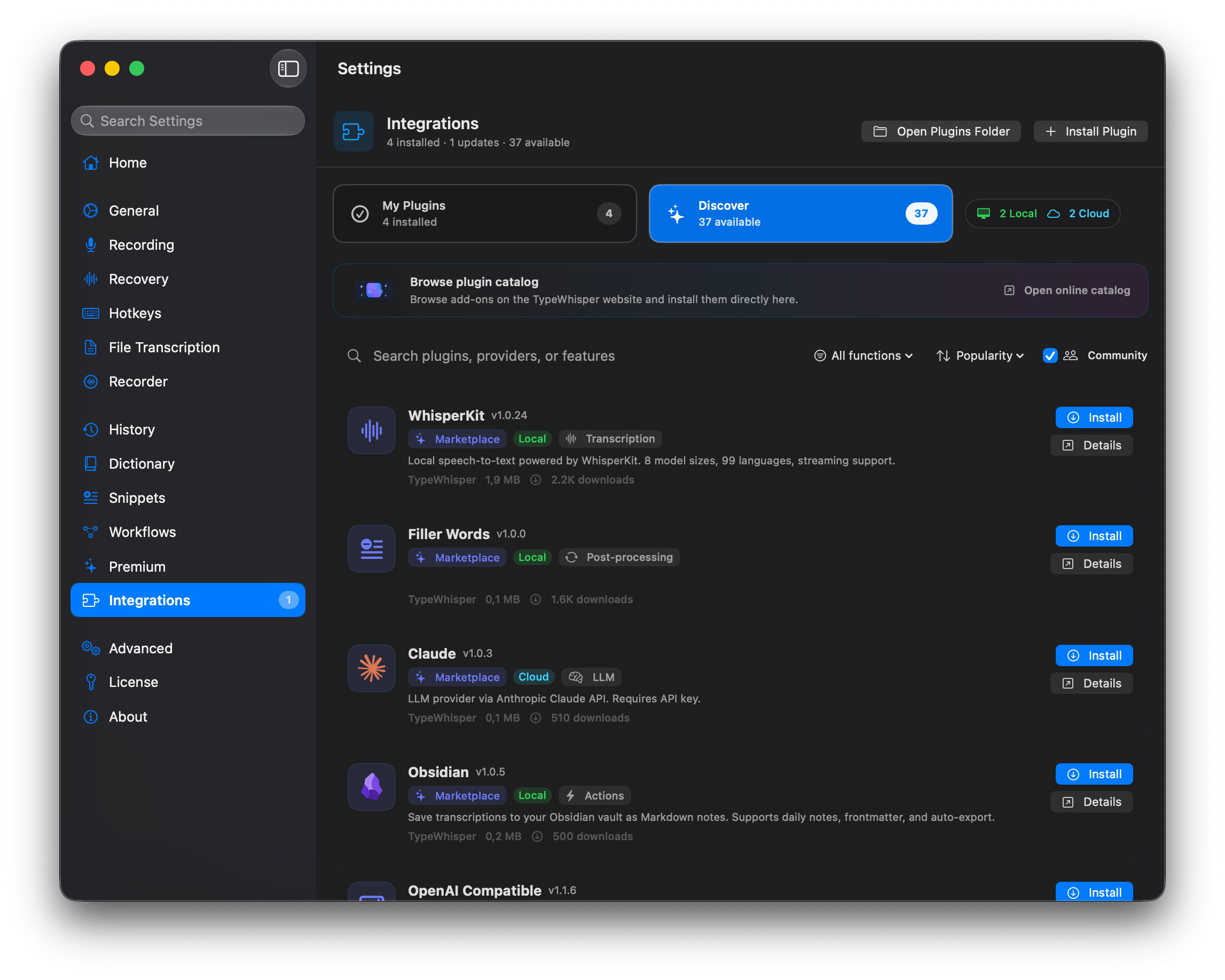The height and width of the screenshot is (980, 1225).
Task: Click the Claude starburst plugin icon
Action: [372, 668]
